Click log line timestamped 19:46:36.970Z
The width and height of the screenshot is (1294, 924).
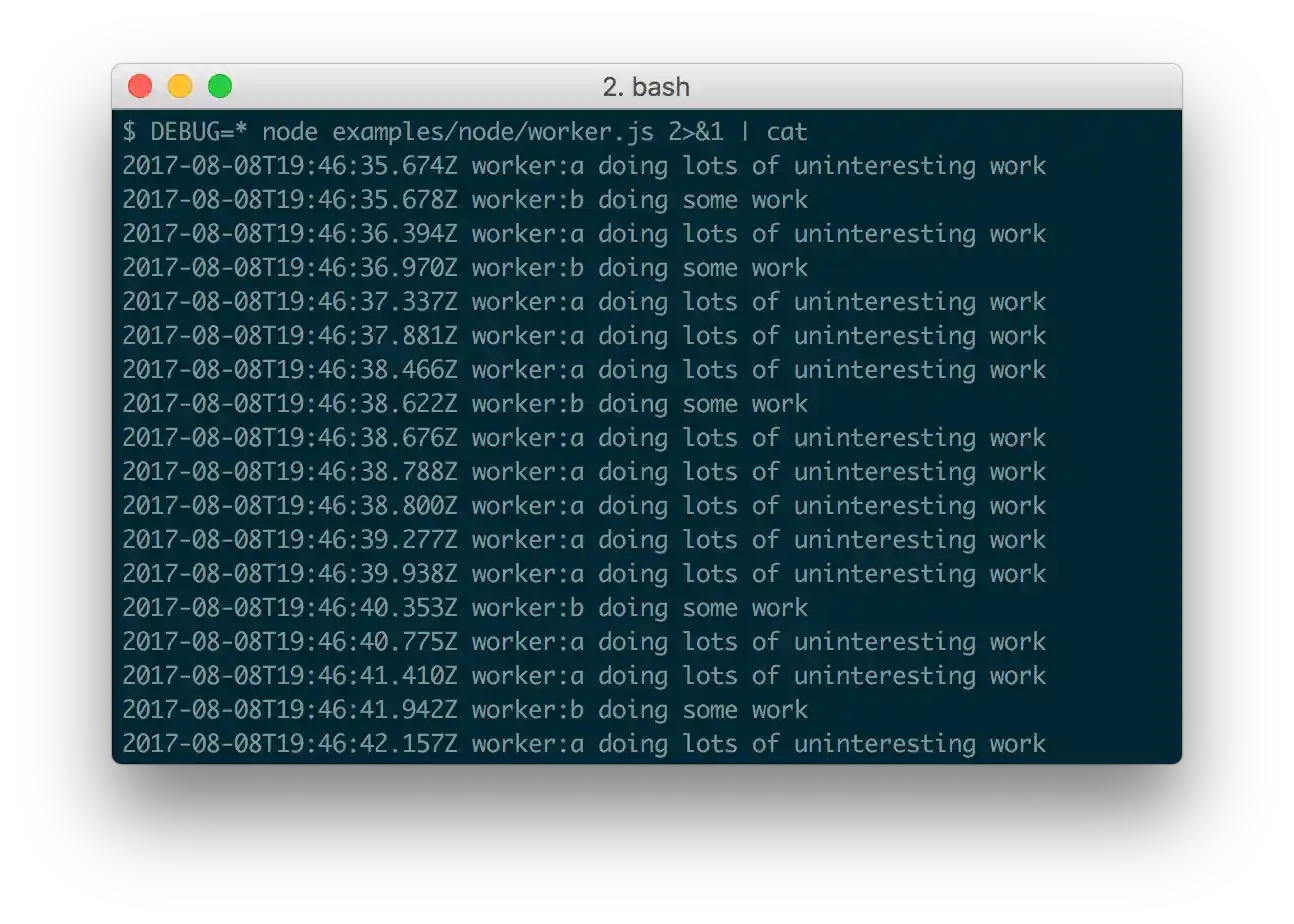pyautogui.click(x=465, y=268)
